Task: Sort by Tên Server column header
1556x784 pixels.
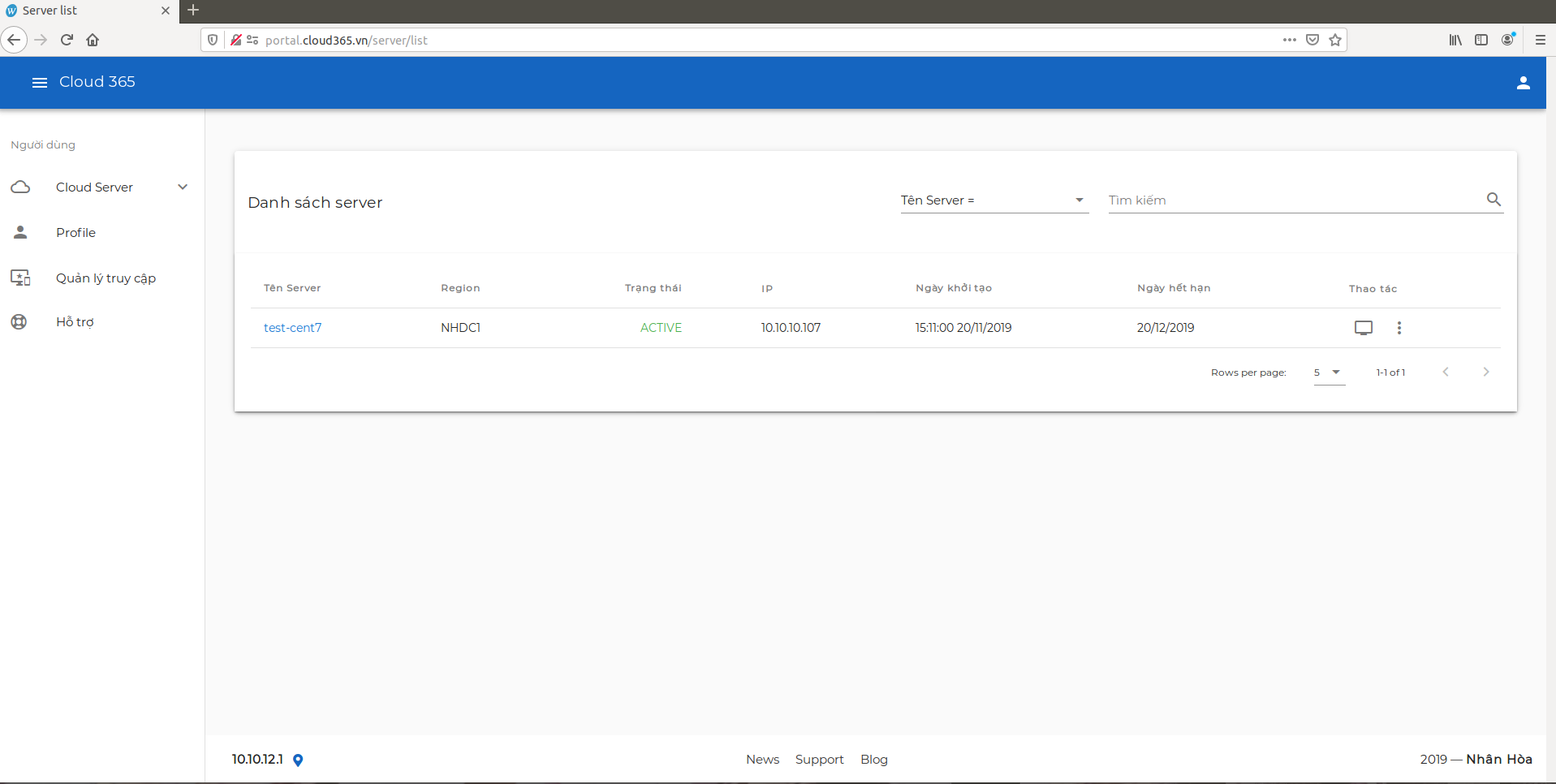Action: (292, 288)
